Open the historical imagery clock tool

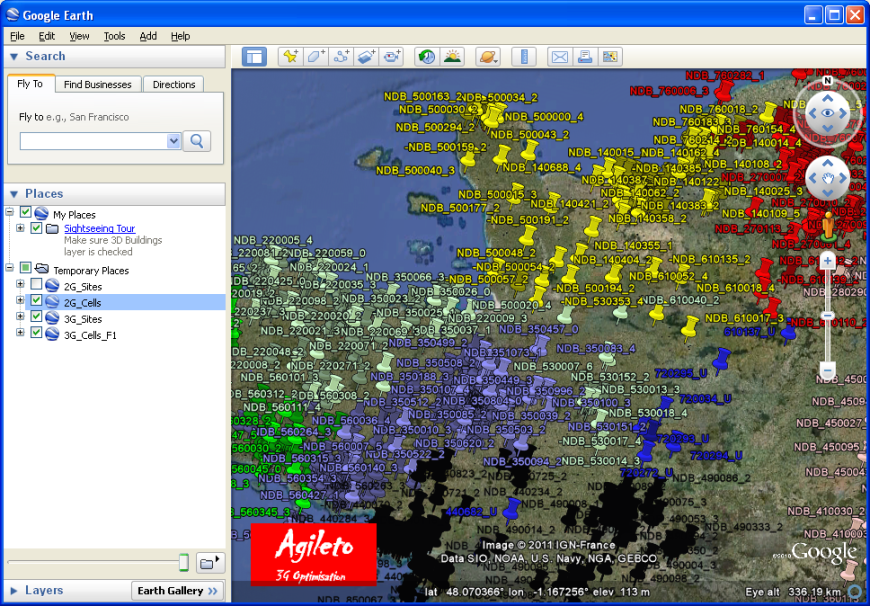426,57
